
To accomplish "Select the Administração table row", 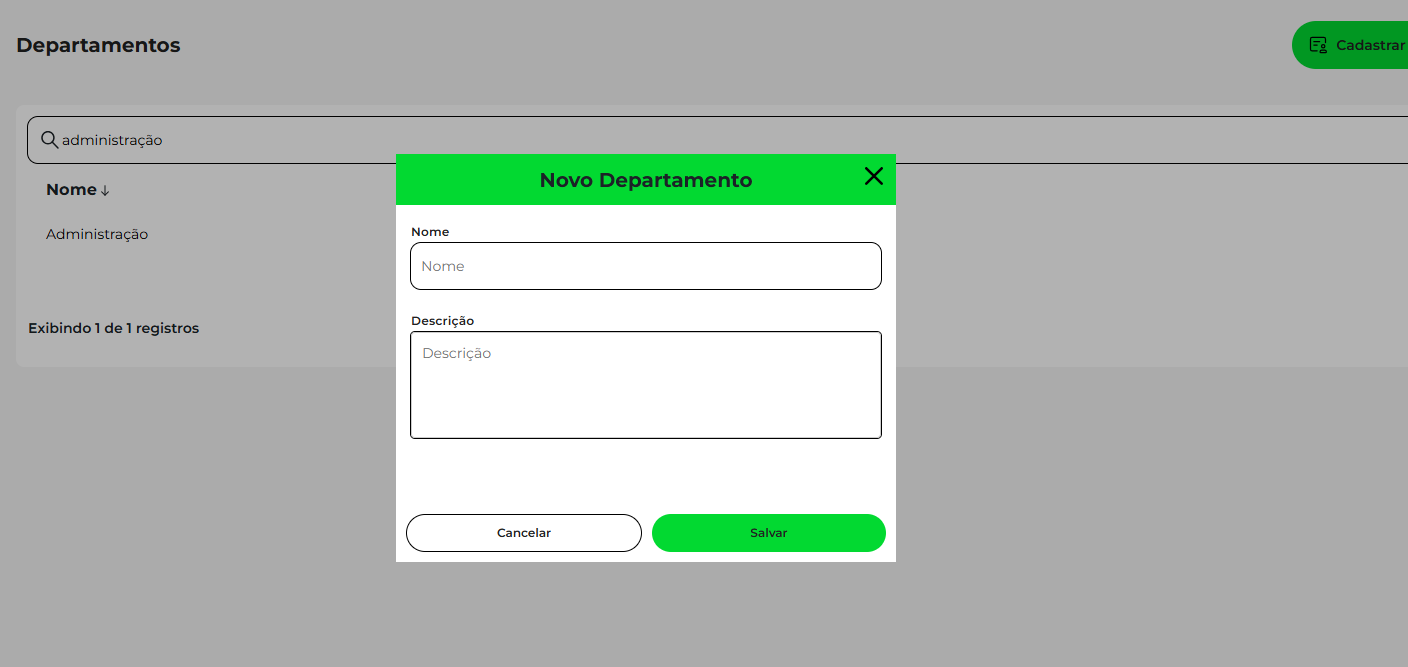I will 97,234.
